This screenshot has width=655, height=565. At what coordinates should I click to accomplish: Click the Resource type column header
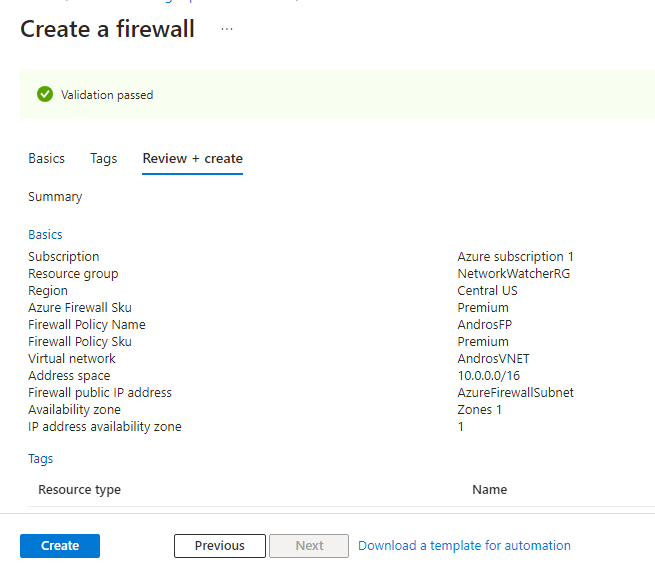pos(79,490)
